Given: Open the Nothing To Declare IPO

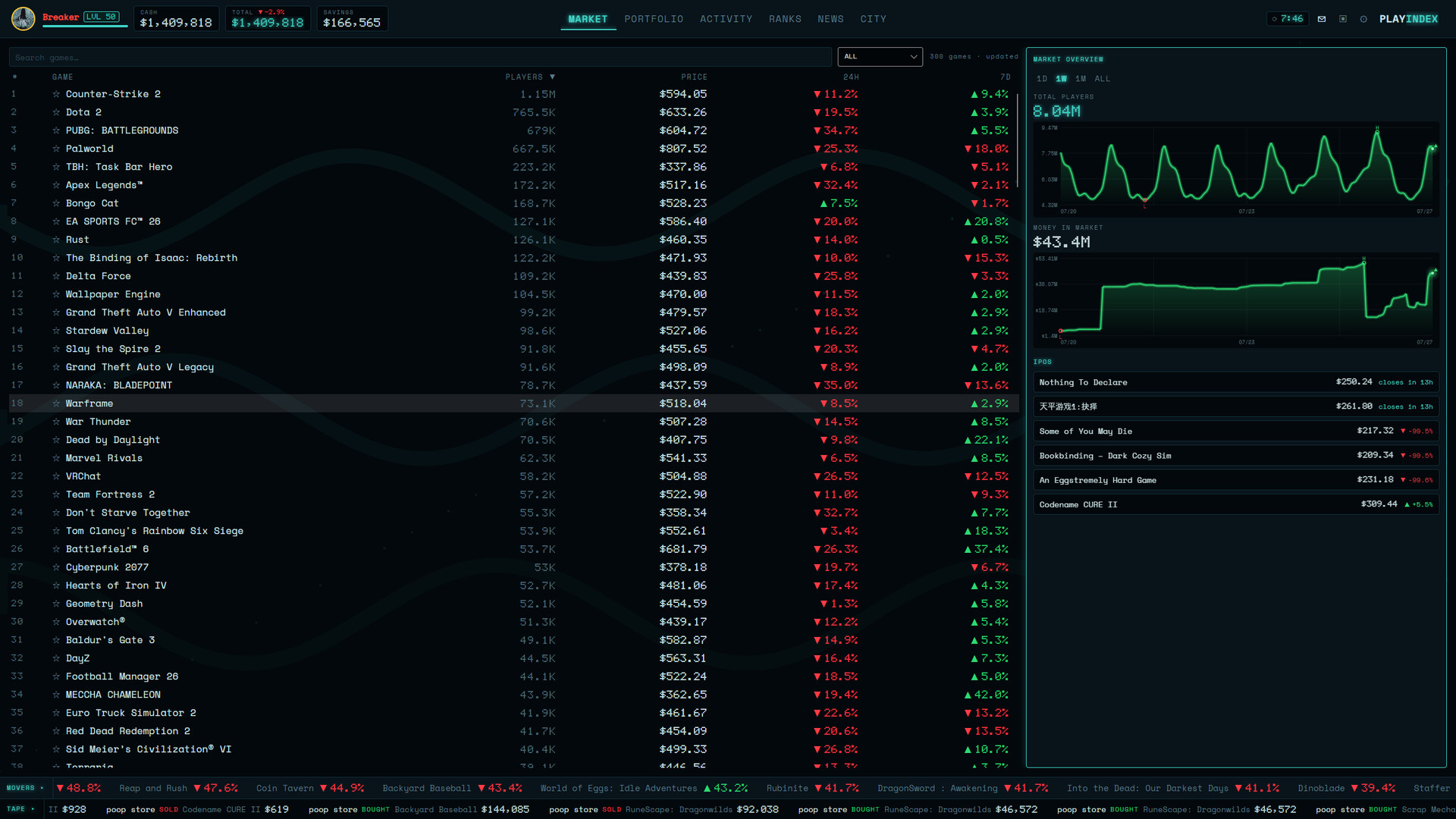Looking at the screenshot, I should tap(1236, 382).
